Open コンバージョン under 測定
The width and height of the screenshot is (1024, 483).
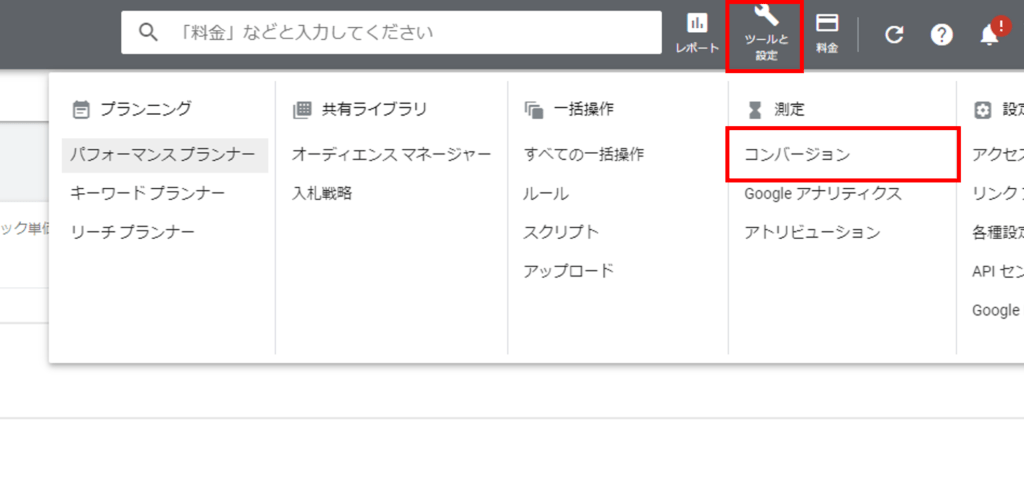tap(843, 155)
